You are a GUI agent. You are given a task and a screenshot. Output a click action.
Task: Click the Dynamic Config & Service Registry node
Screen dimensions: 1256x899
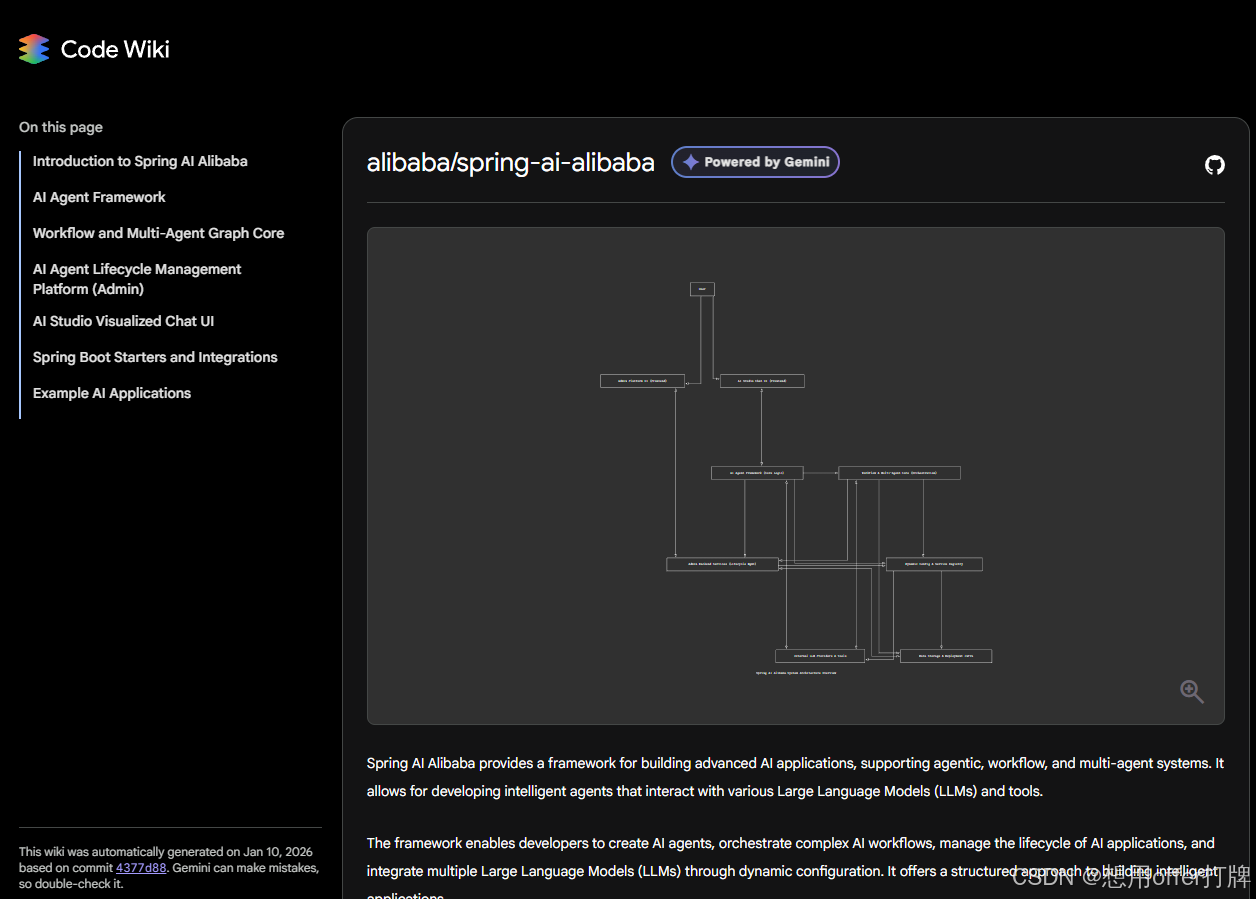(934, 564)
